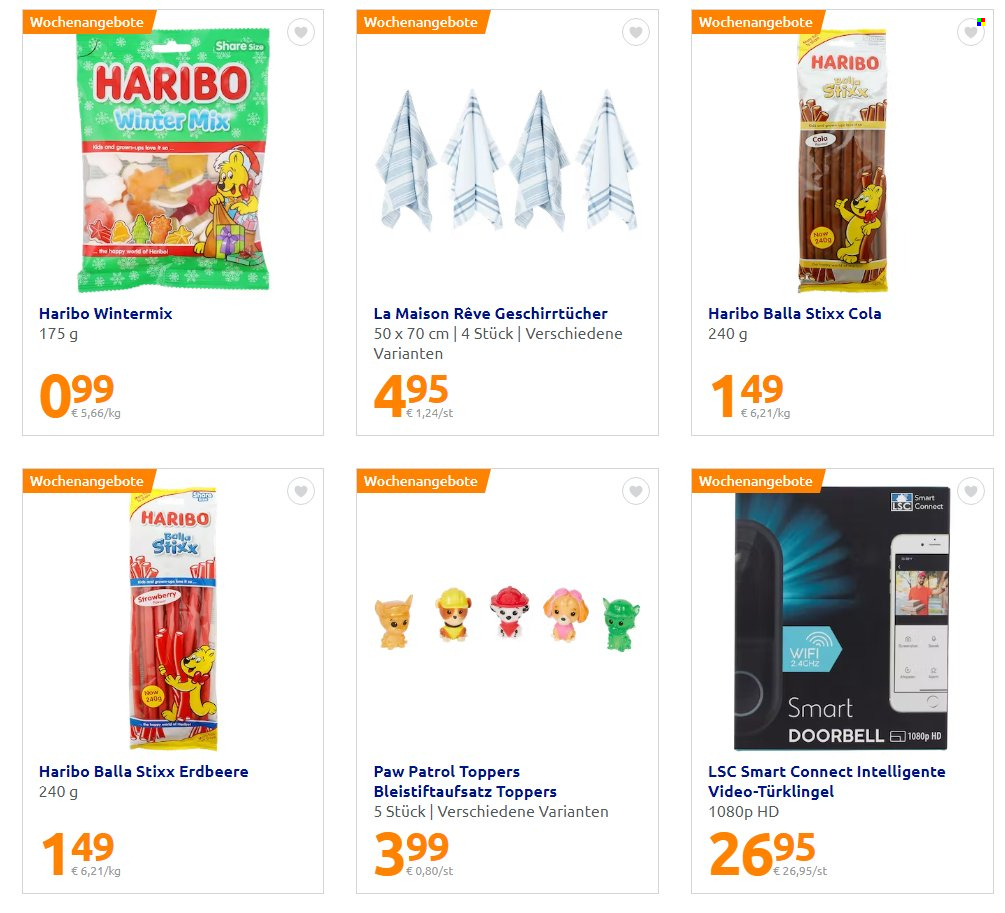Click heart icon on La Maison Rêve Geschirrtücher

(x=636, y=32)
